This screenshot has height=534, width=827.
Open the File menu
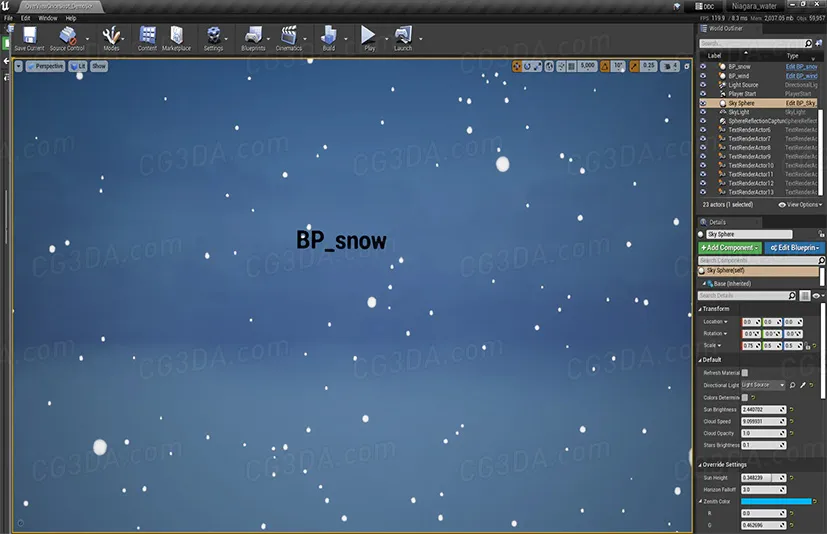point(8,18)
